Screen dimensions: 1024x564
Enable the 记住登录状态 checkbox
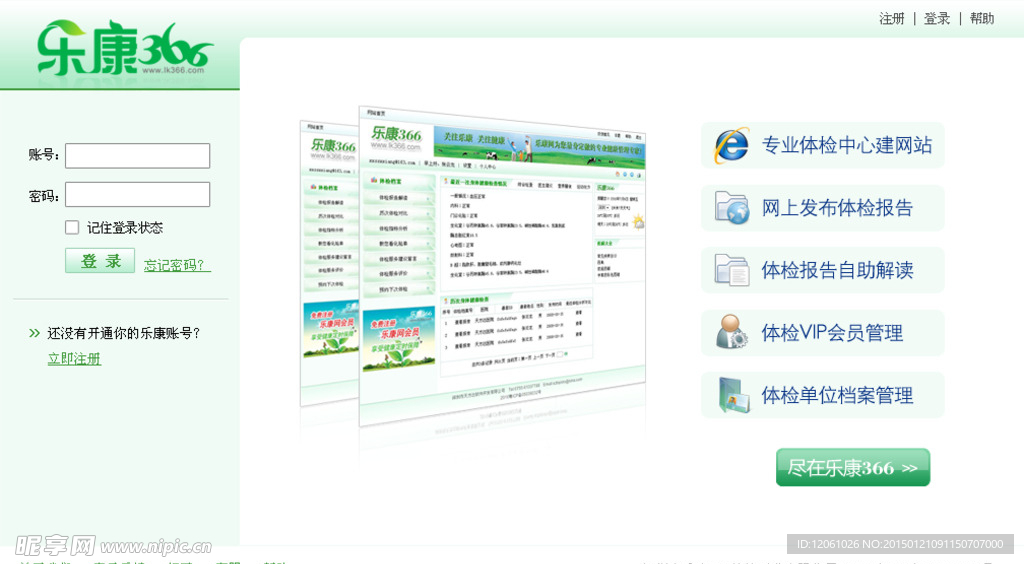click(x=72, y=227)
